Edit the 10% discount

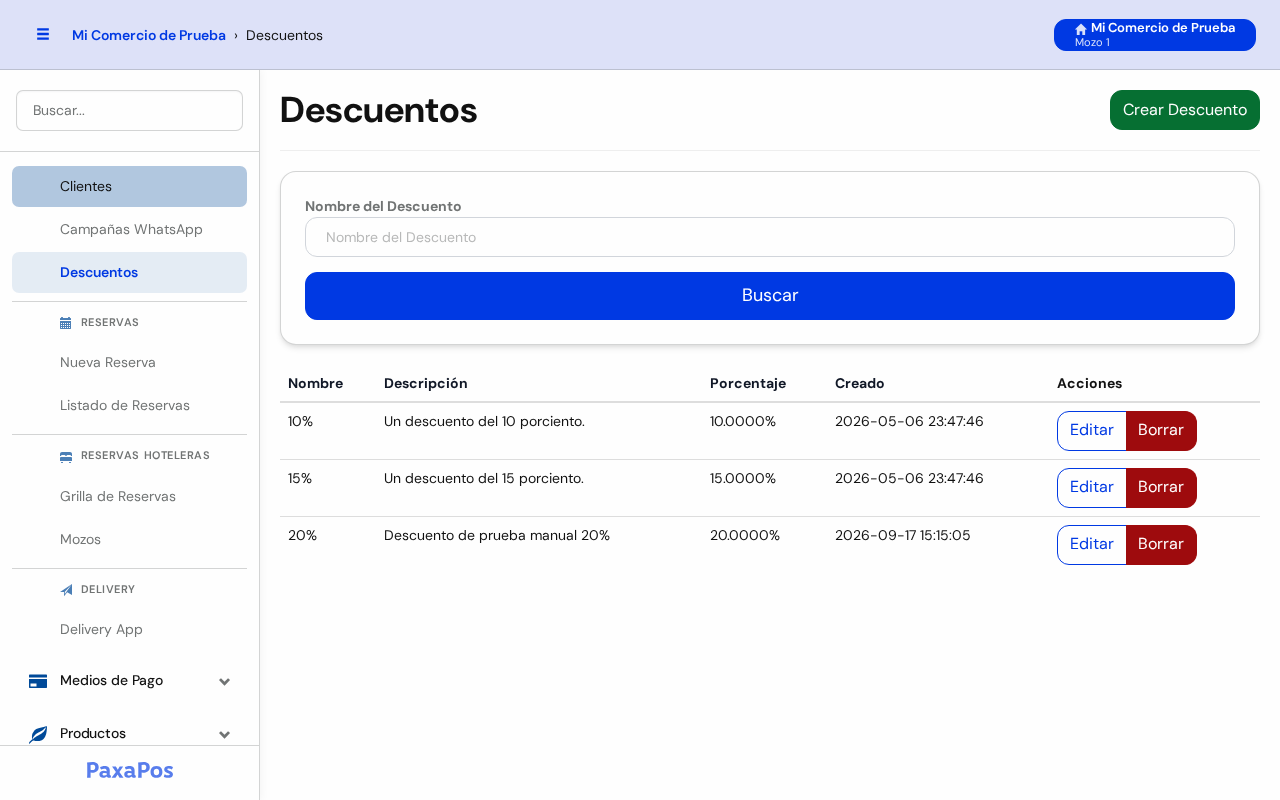point(1092,431)
